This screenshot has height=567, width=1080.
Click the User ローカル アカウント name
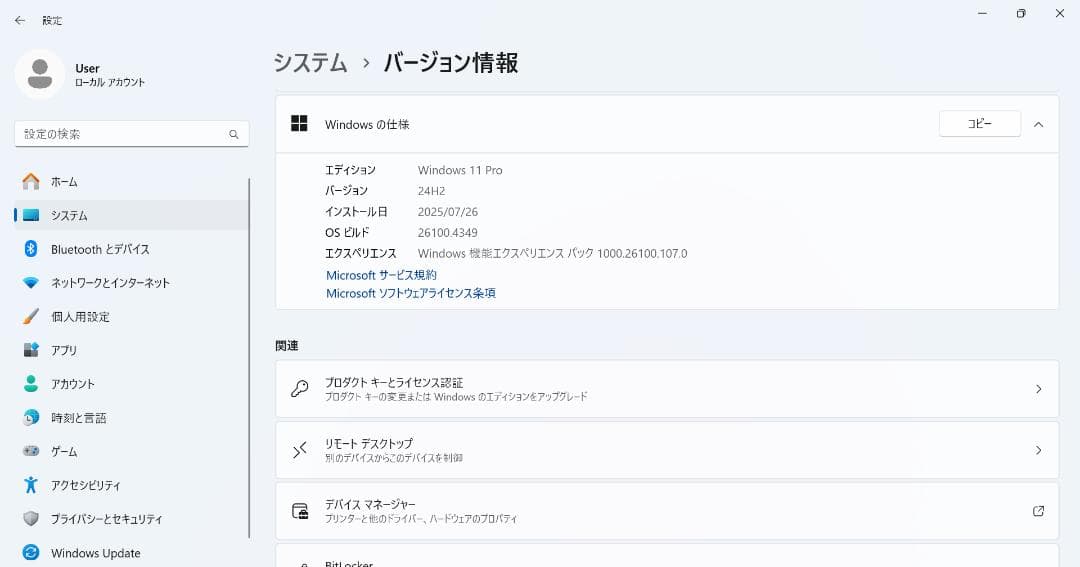click(110, 74)
